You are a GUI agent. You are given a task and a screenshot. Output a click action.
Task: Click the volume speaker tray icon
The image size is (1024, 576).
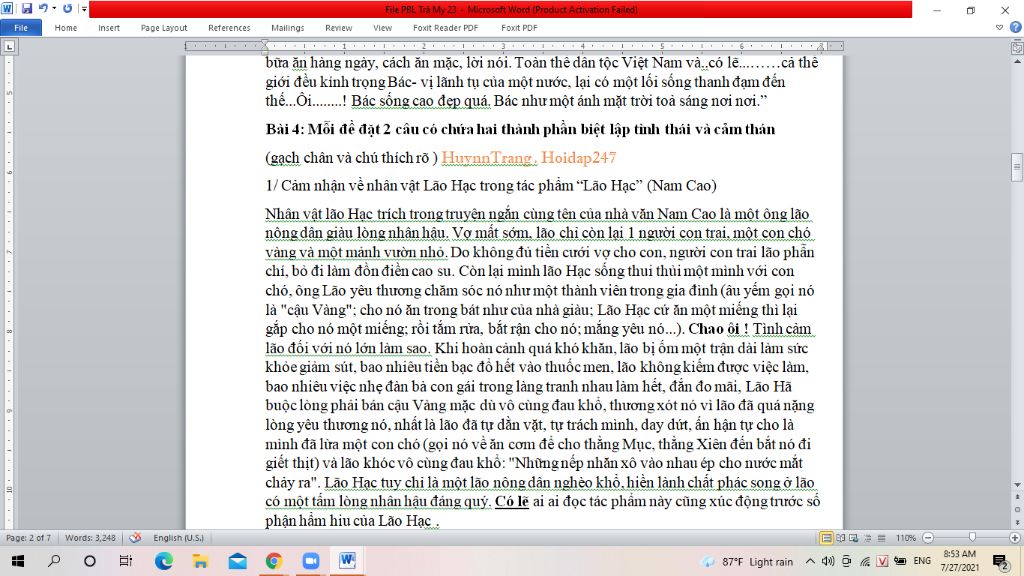point(828,561)
